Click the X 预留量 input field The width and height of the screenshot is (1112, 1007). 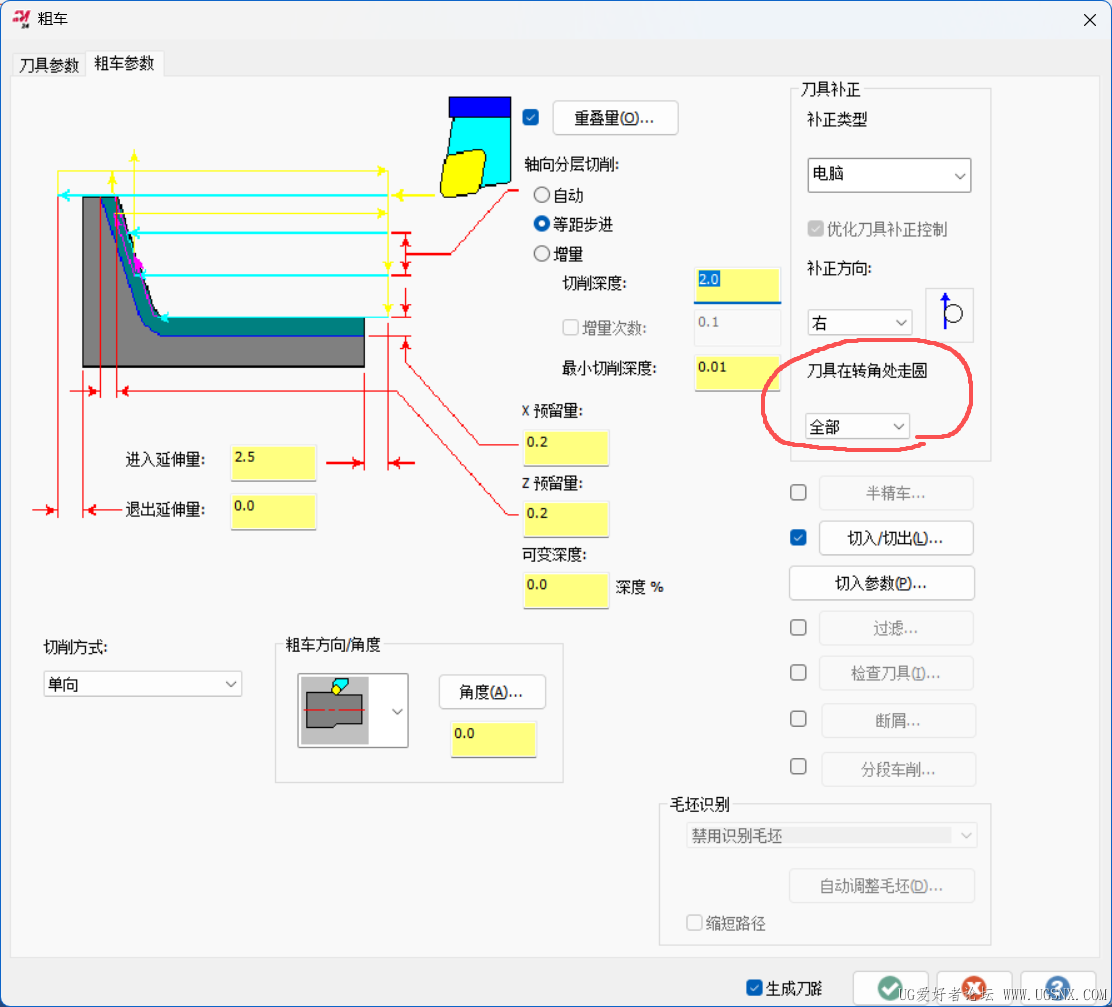coord(566,447)
